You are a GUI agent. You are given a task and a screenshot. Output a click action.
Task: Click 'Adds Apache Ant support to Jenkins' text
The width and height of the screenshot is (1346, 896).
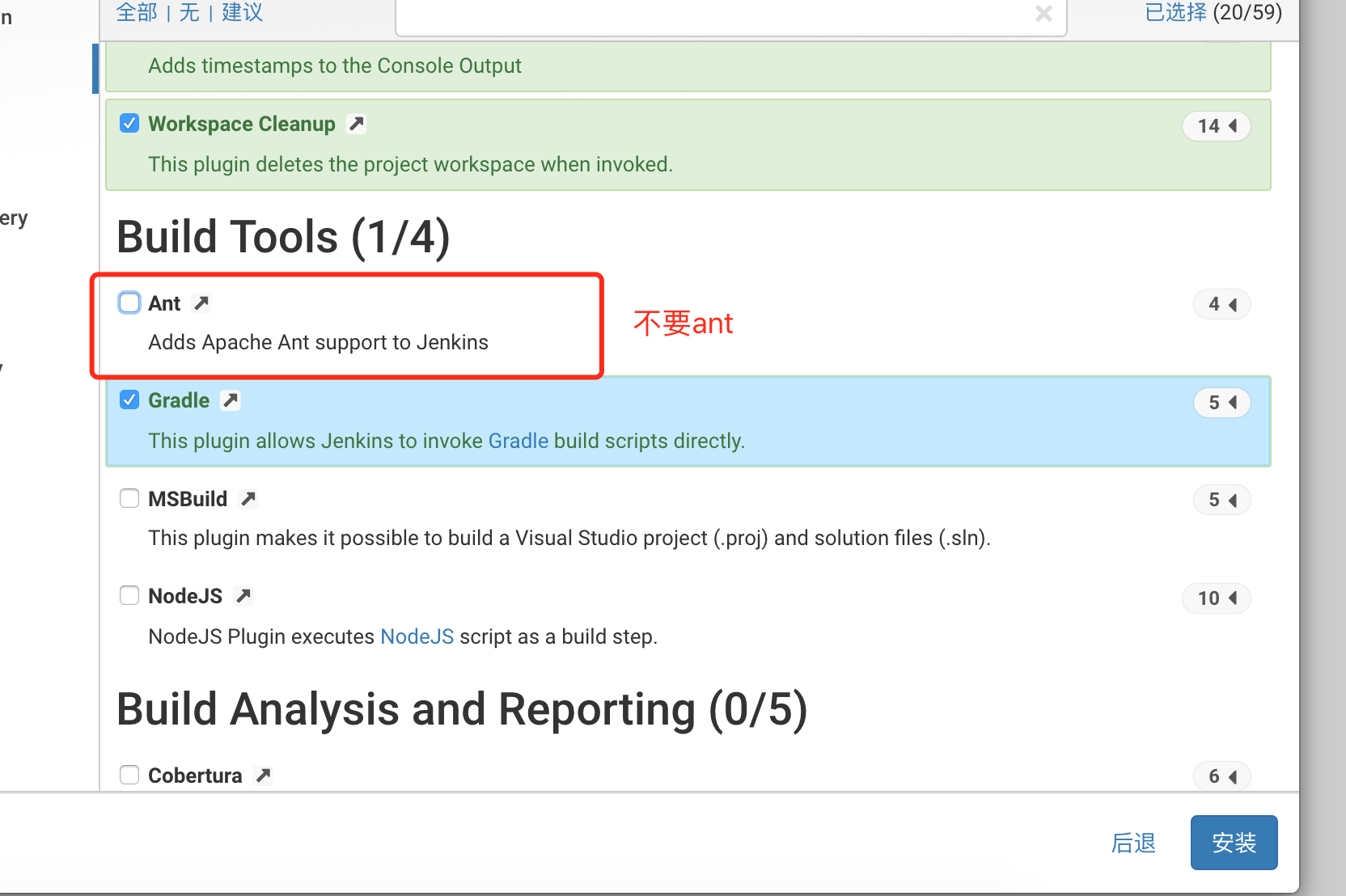(319, 342)
